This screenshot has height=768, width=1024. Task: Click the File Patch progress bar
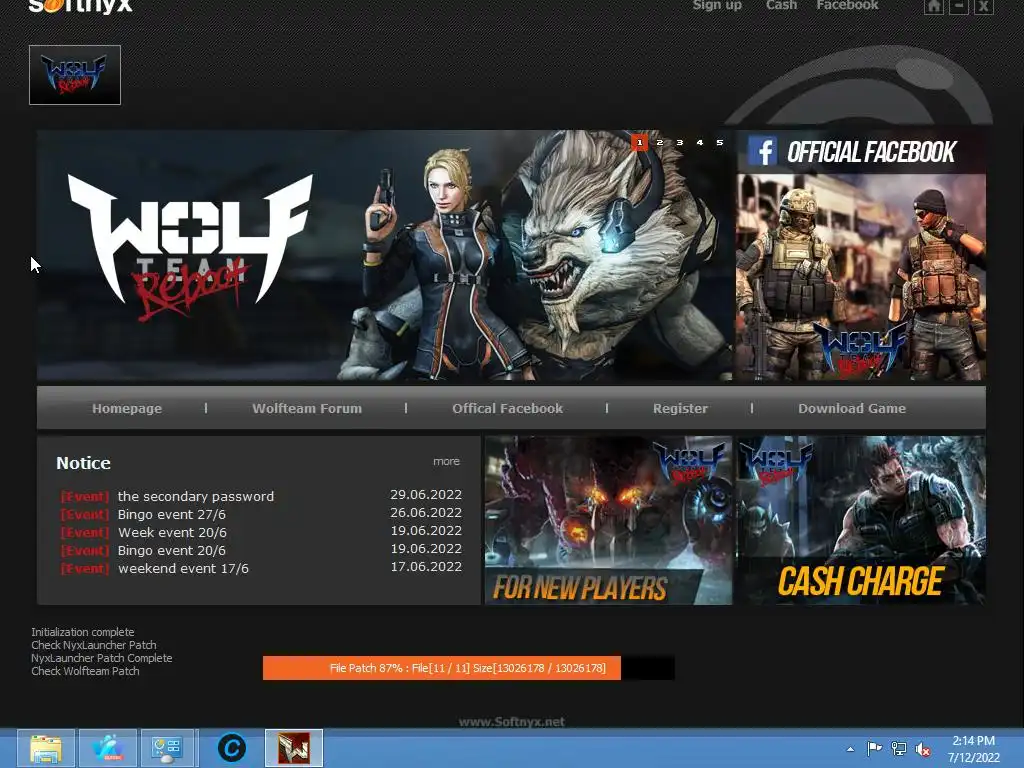[468, 668]
